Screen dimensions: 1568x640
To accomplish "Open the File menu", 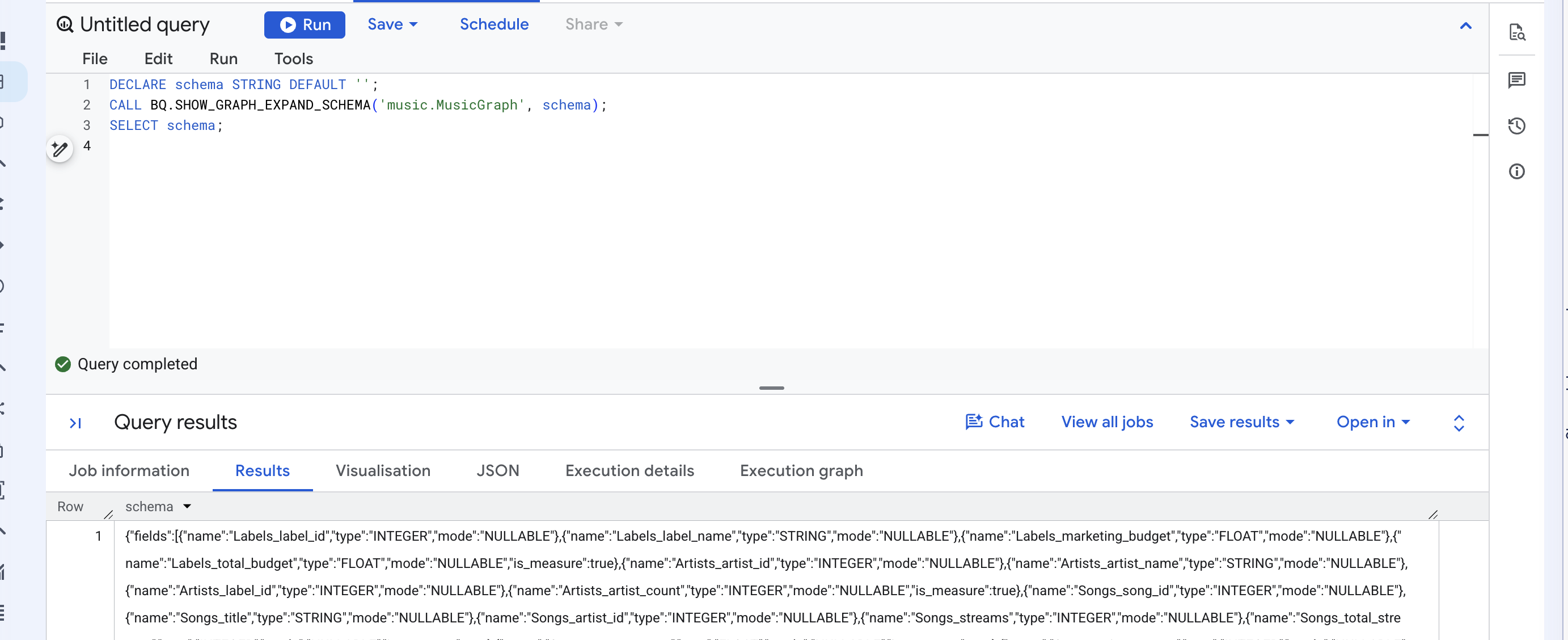I will (95, 58).
